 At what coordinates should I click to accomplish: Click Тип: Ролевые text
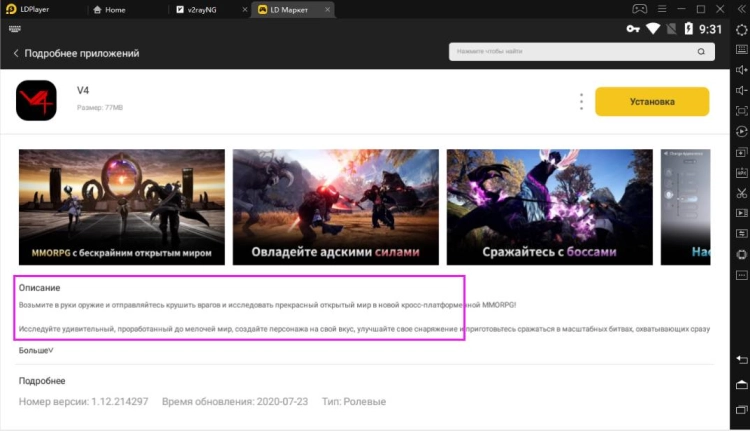(x=354, y=402)
